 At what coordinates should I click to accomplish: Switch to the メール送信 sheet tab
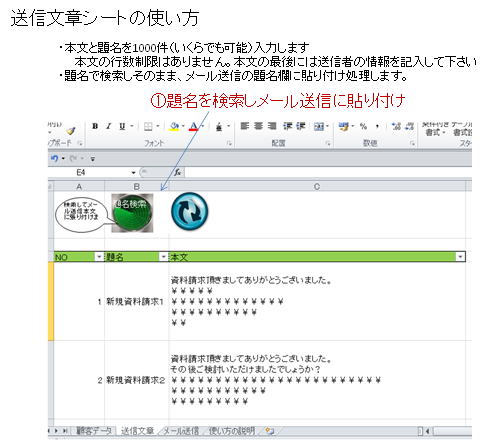(x=181, y=431)
